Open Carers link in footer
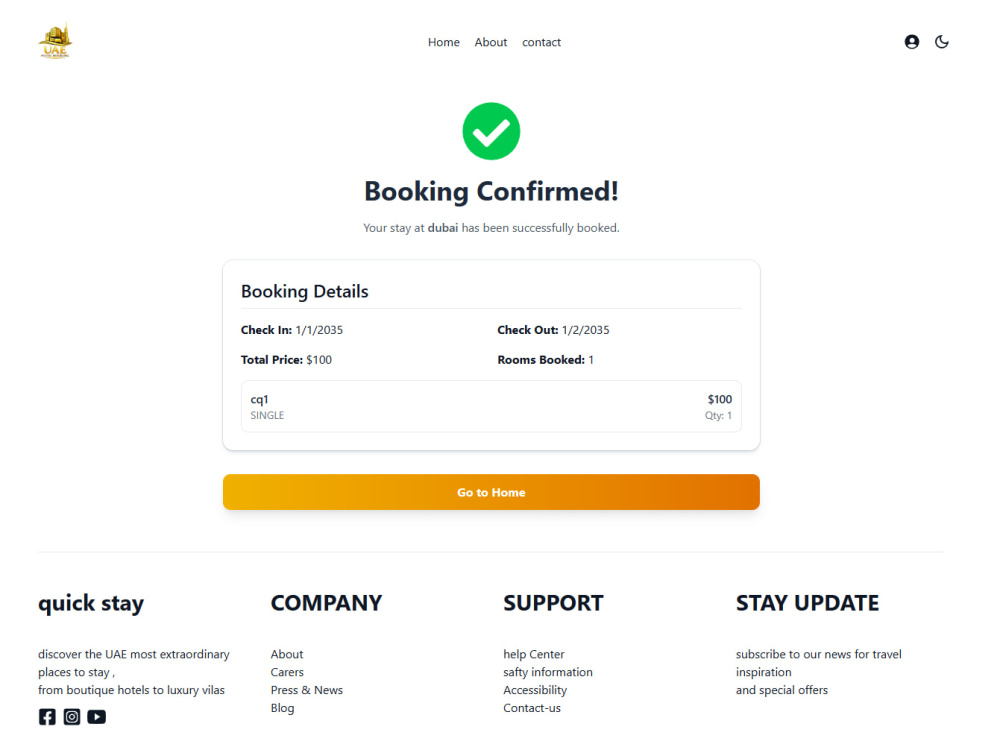1000x750 pixels. click(x=287, y=672)
